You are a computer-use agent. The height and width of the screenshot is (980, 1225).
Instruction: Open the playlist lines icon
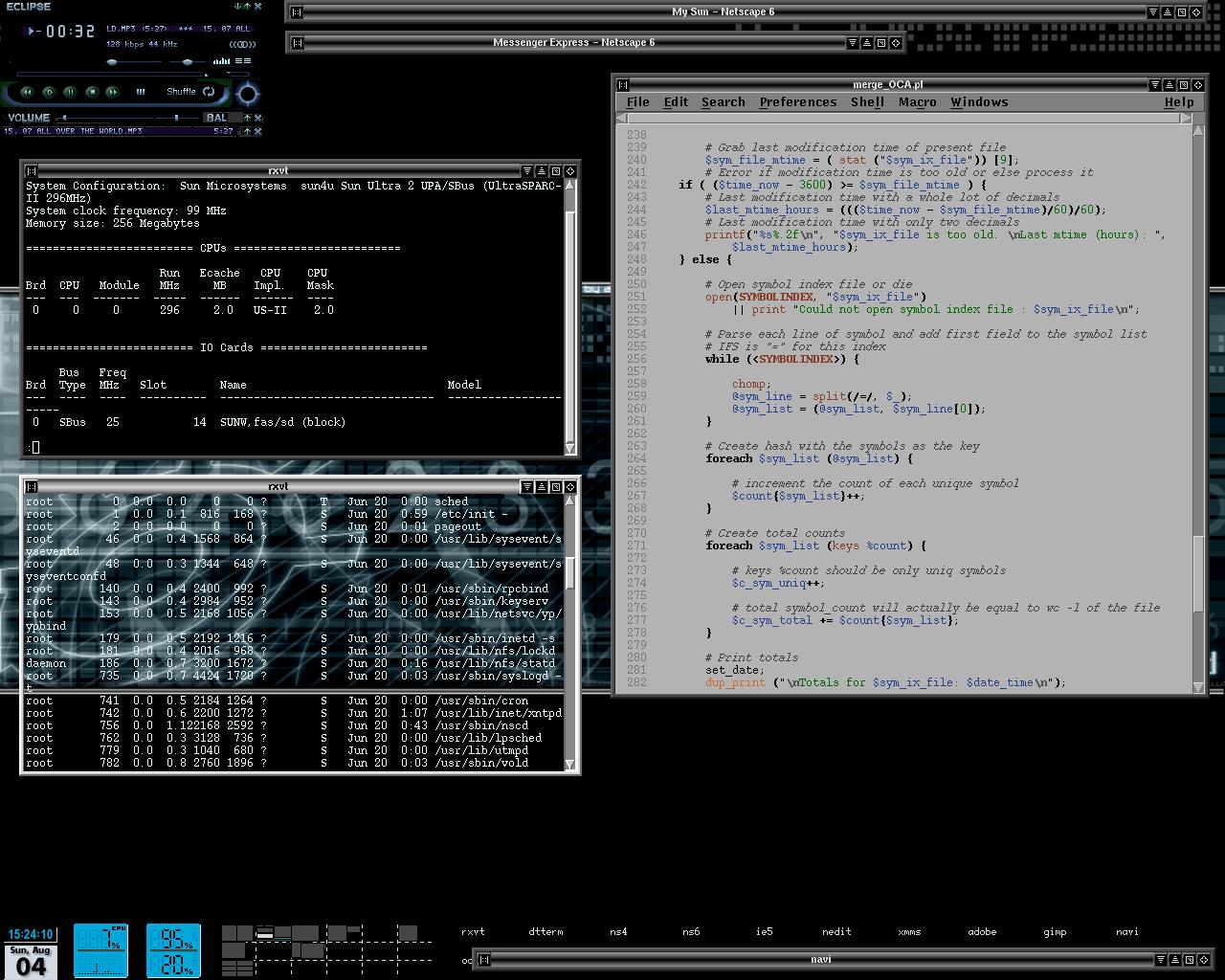pyautogui.click(x=243, y=61)
